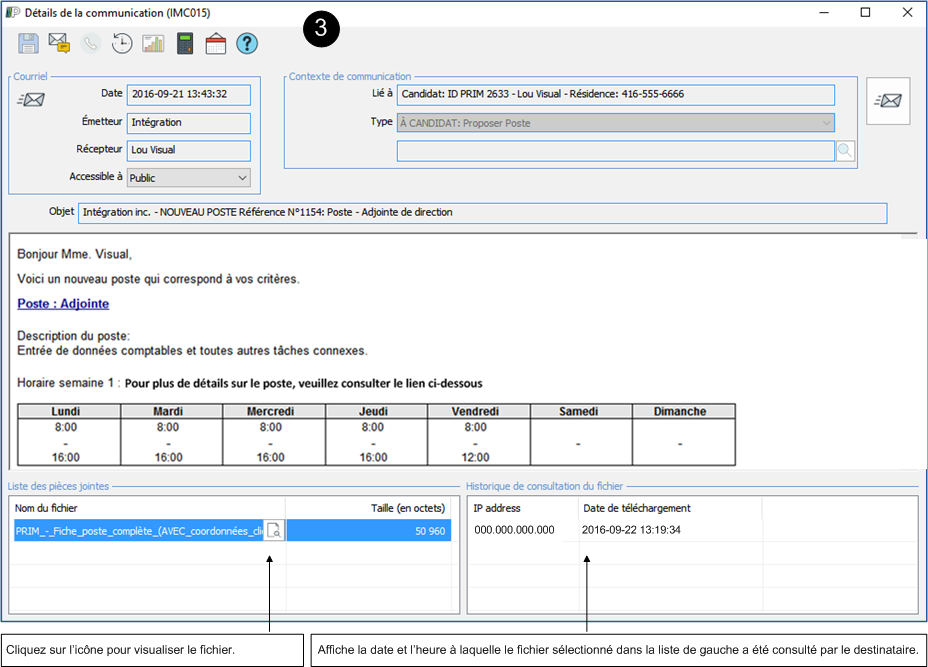Click the 'Date de téléchargement' column header
The height and width of the screenshot is (667, 928).
[637, 508]
